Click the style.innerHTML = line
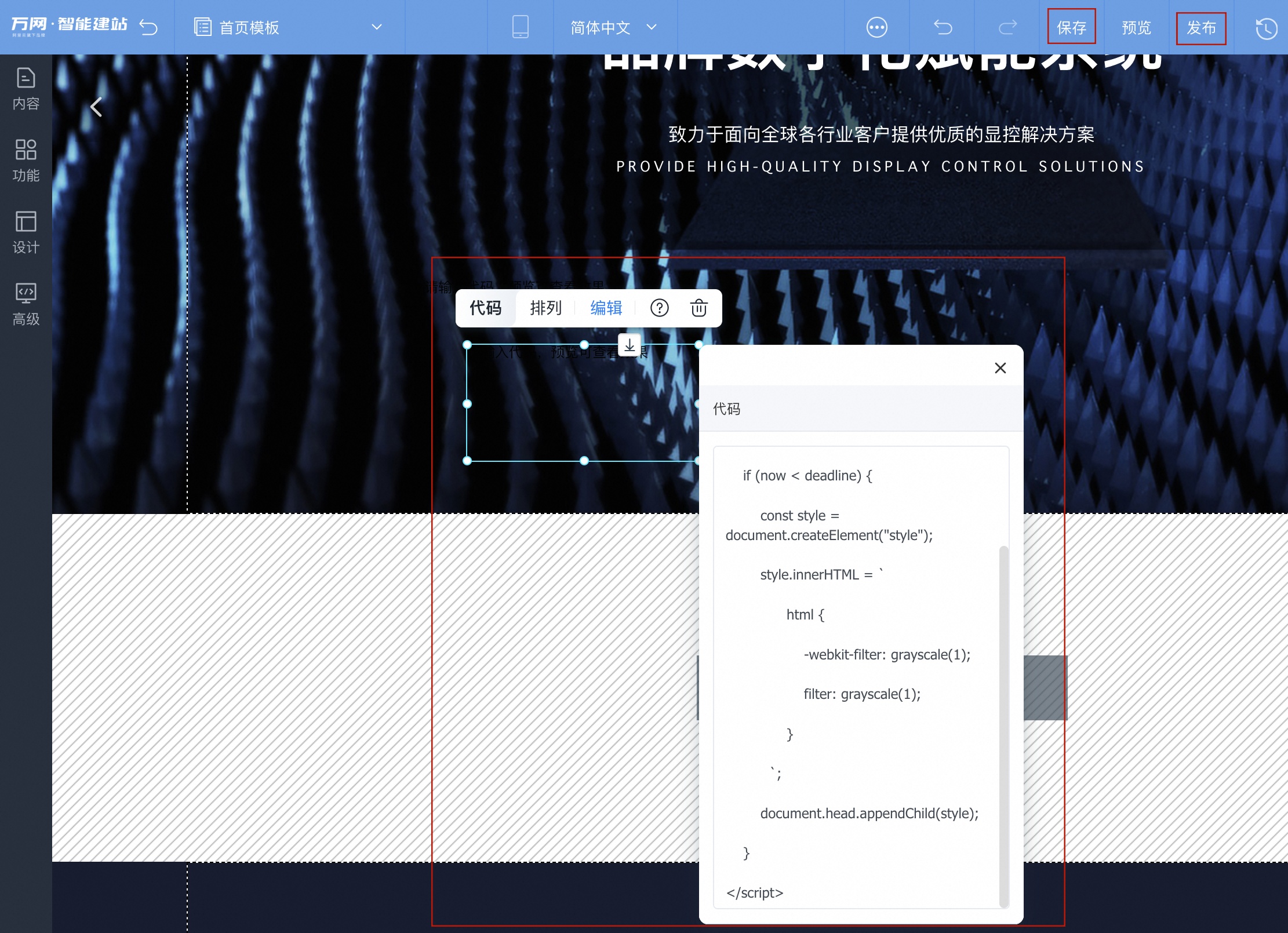Image resolution: width=1288 pixels, height=933 pixels. click(x=821, y=574)
